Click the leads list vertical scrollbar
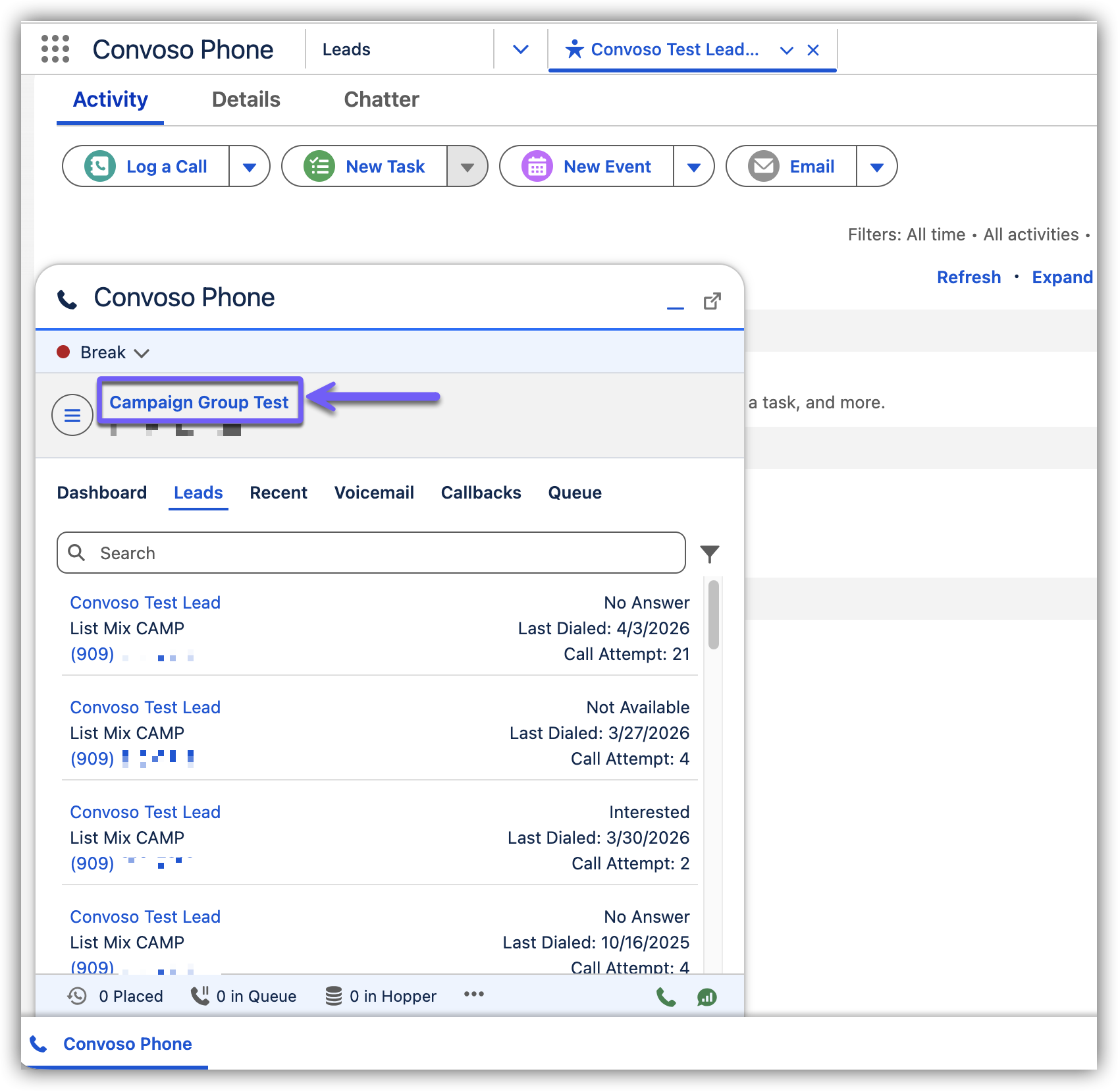The image size is (1118, 1092). (713, 614)
